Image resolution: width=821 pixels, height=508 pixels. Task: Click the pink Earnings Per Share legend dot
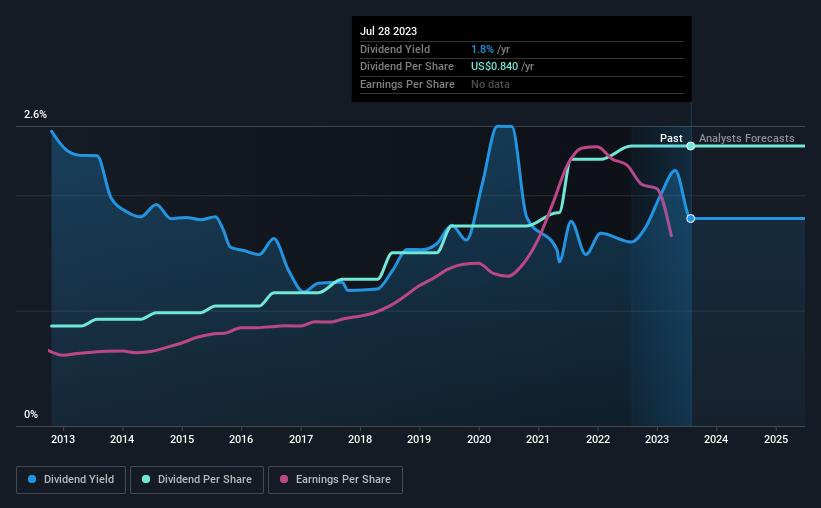(x=284, y=479)
